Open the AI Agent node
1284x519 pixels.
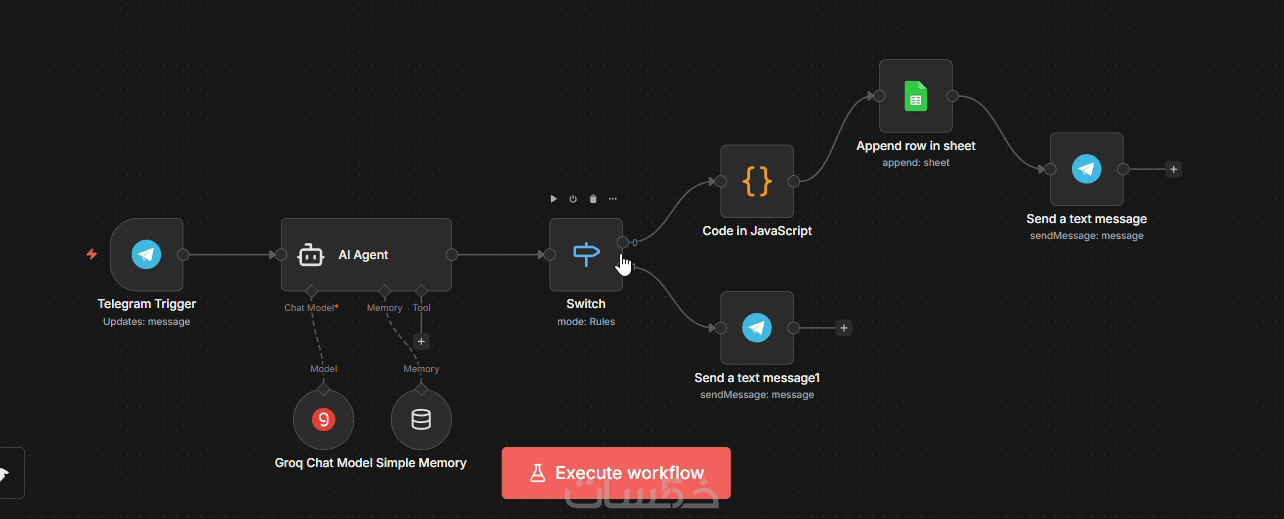click(366, 255)
